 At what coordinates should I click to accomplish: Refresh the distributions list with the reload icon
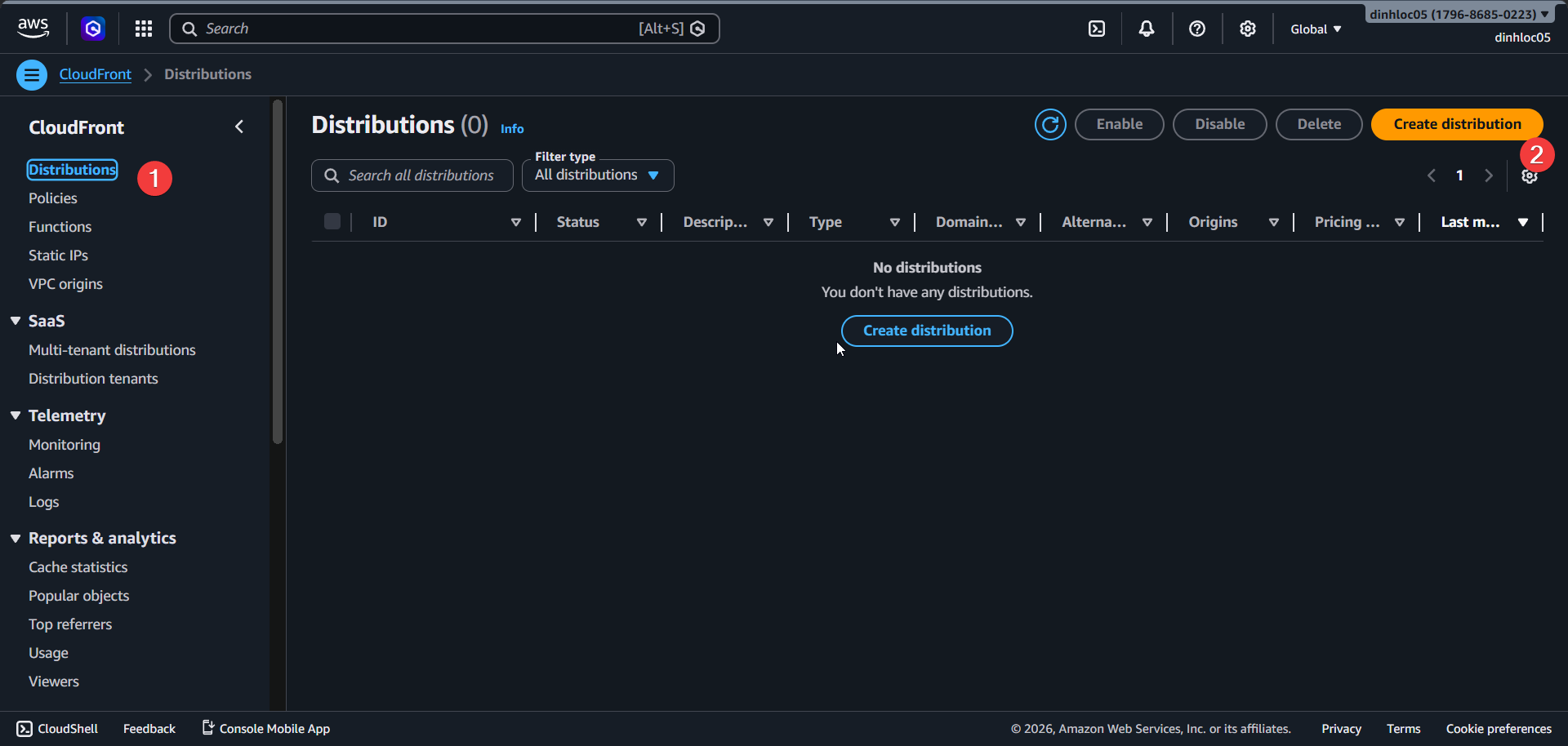click(x=1050, y=124)
